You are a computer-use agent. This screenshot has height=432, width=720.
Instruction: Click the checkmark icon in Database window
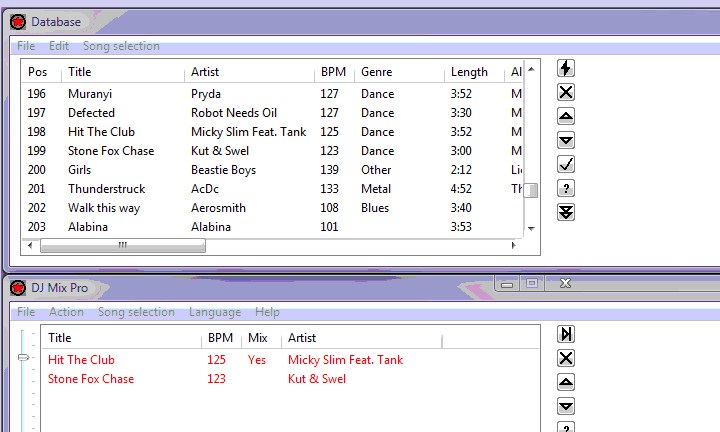coord(565,164)
